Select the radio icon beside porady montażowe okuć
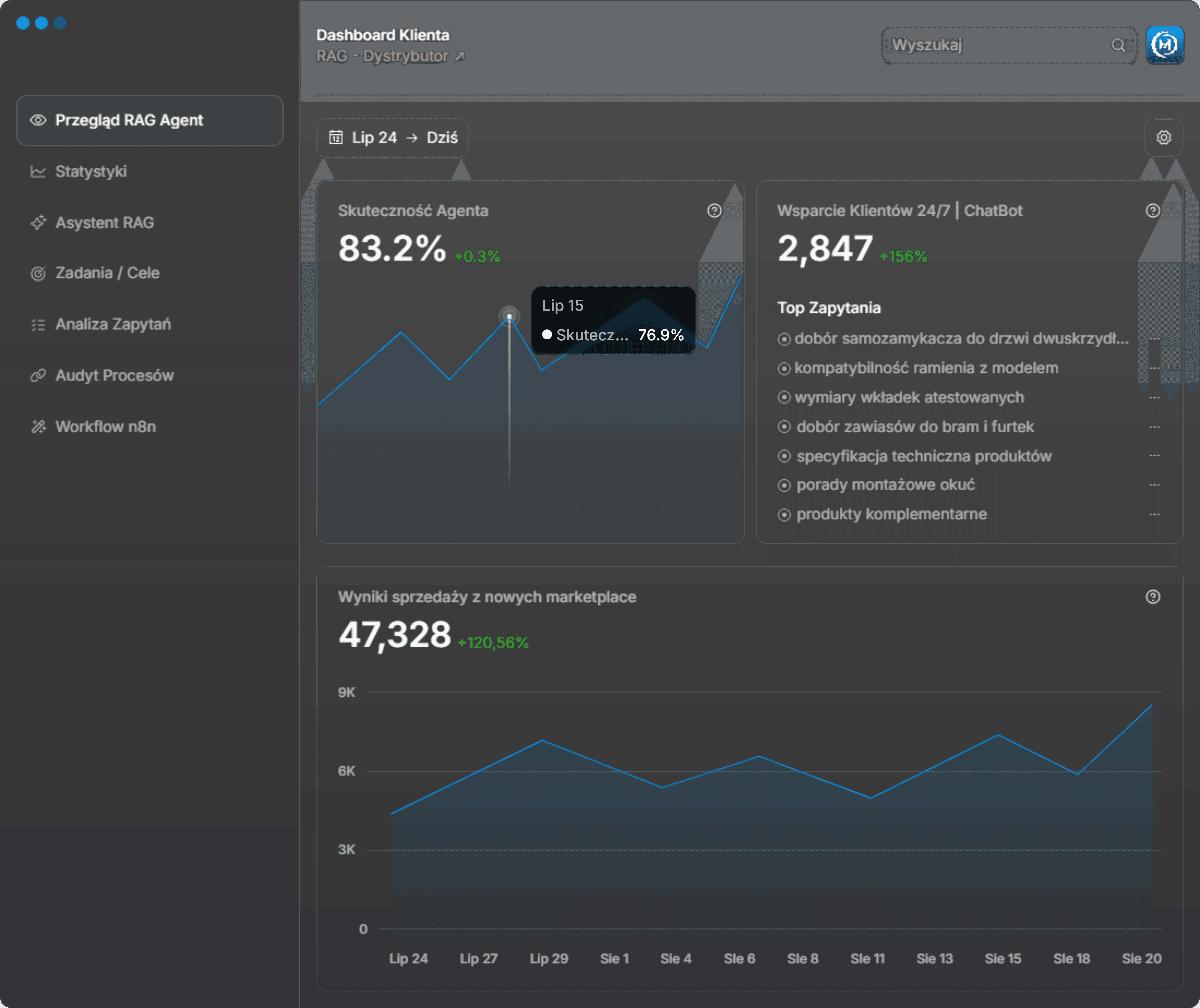Viewport: 1200px width, 1008px height. tap(784, 486)
